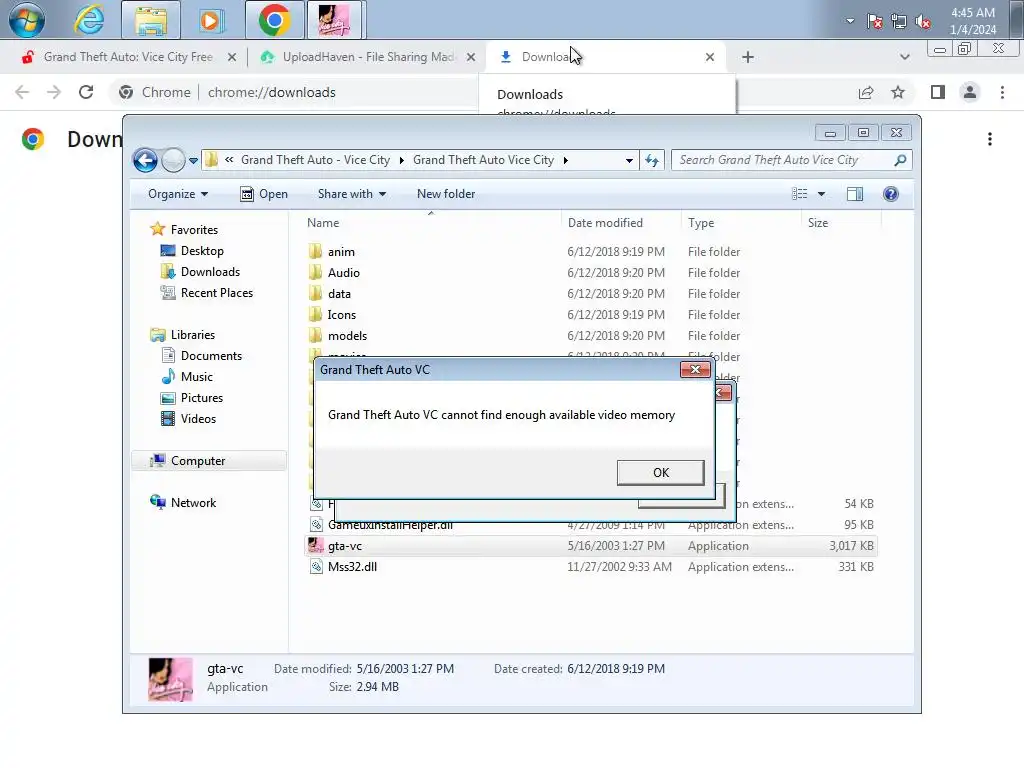Image resolution: width=1024 pixels, height=768 pixels.
Task: Close the Grand Theft Auto VC error dialog
Action: 695,370
